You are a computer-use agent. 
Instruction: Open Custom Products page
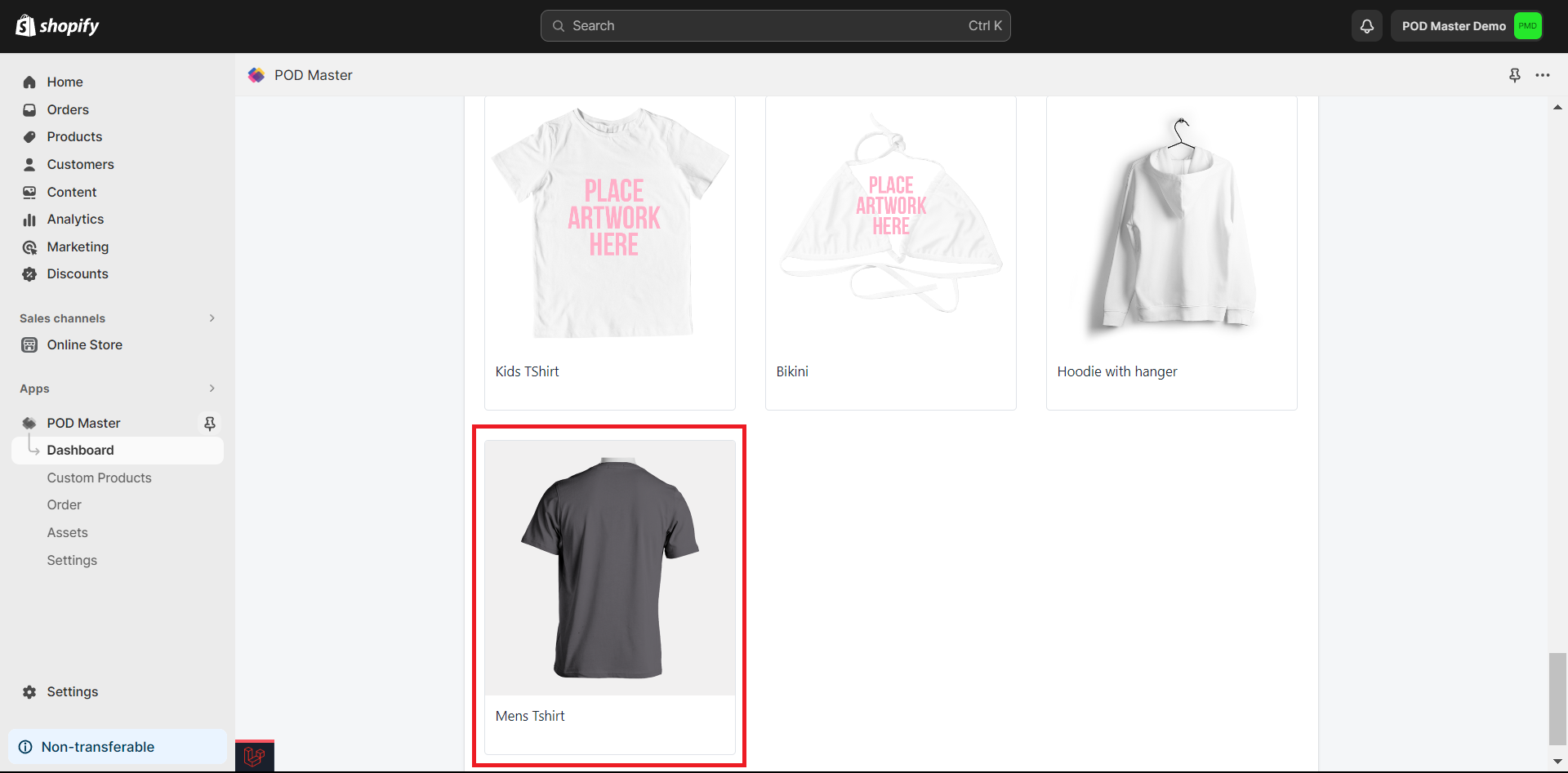99,478
